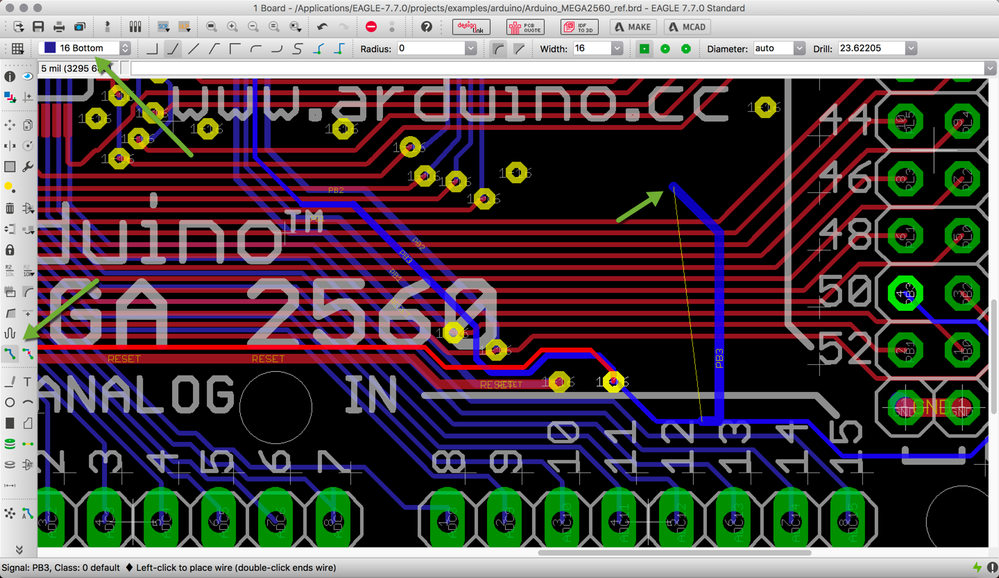The image size is (999, 578).
Task: Redraw the board view
Action: (274, 27)
